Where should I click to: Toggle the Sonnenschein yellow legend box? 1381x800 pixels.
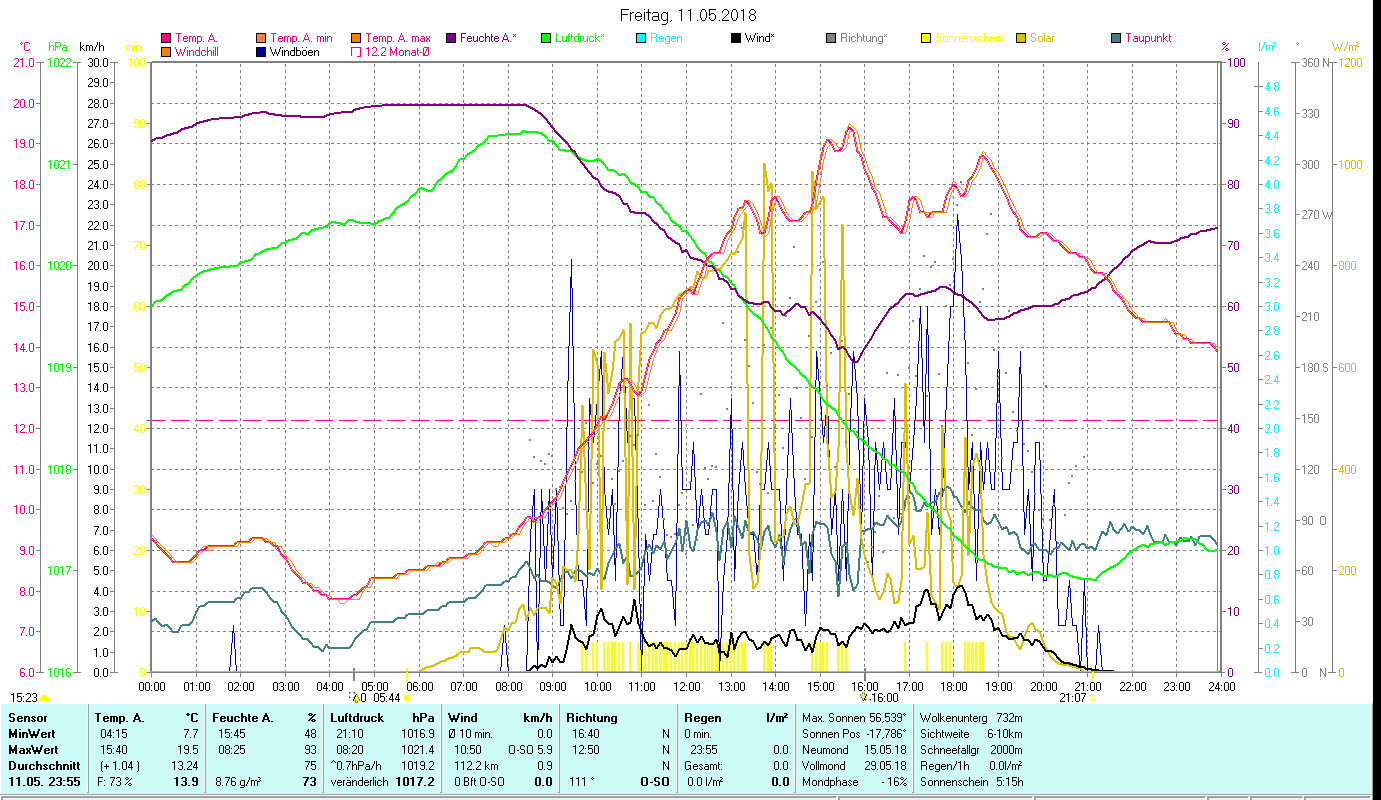[926, 39]
